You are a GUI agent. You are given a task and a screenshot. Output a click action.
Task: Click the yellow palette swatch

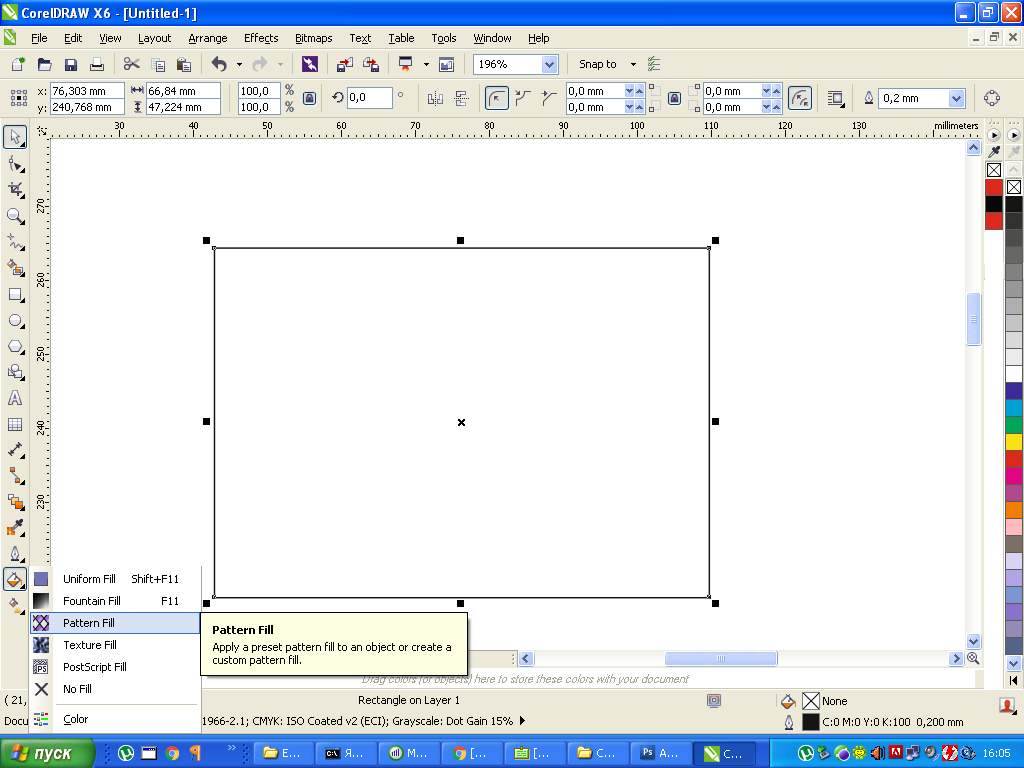click(x=1014, y=442)
